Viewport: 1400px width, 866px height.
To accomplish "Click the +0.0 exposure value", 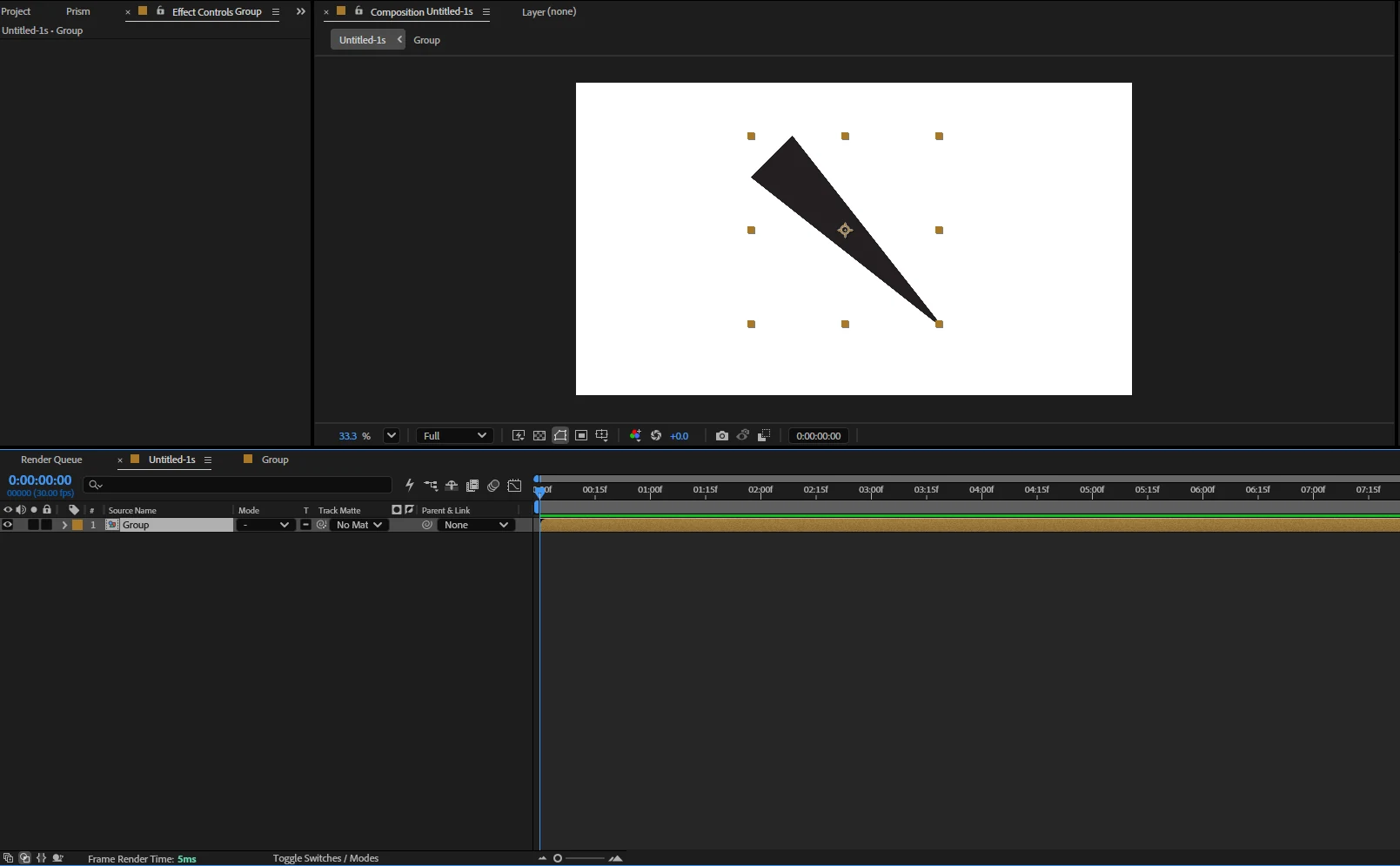I will pyautogui.click(x=680, y=436).
